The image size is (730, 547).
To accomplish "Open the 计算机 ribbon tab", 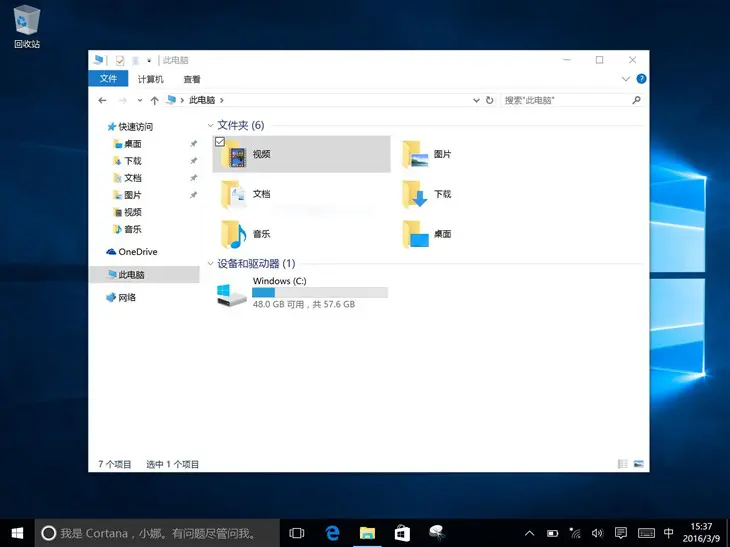I will point(150,79).
